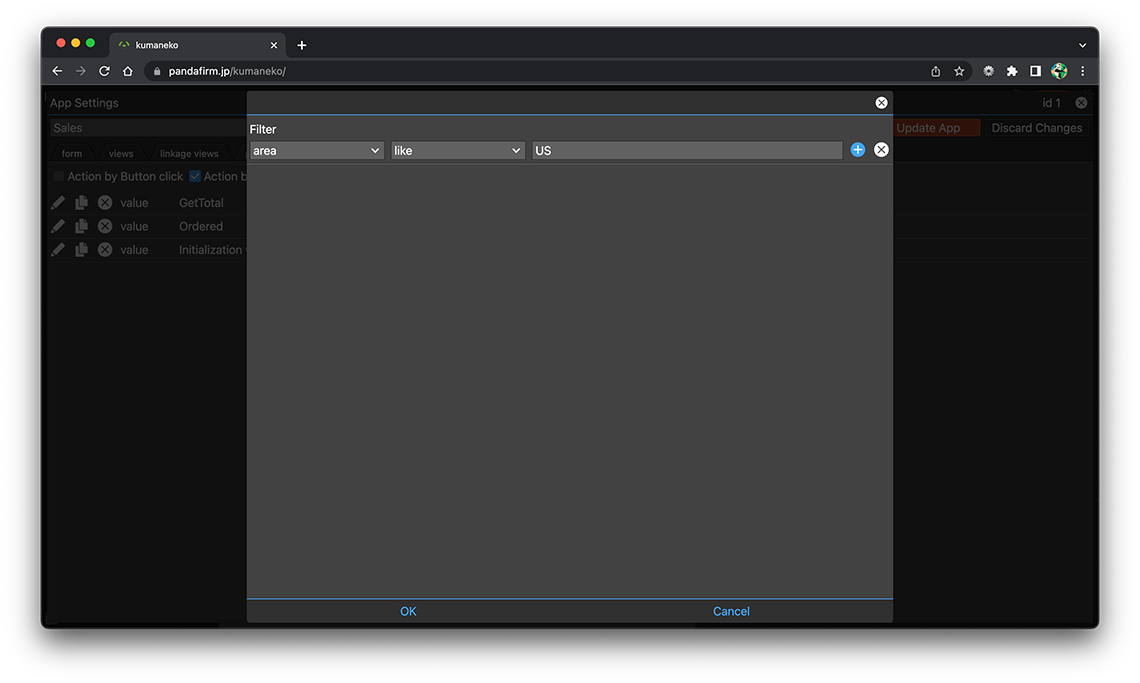
Task: Duplicate the Ordered action with the copy icon
Action: point(82,227)
